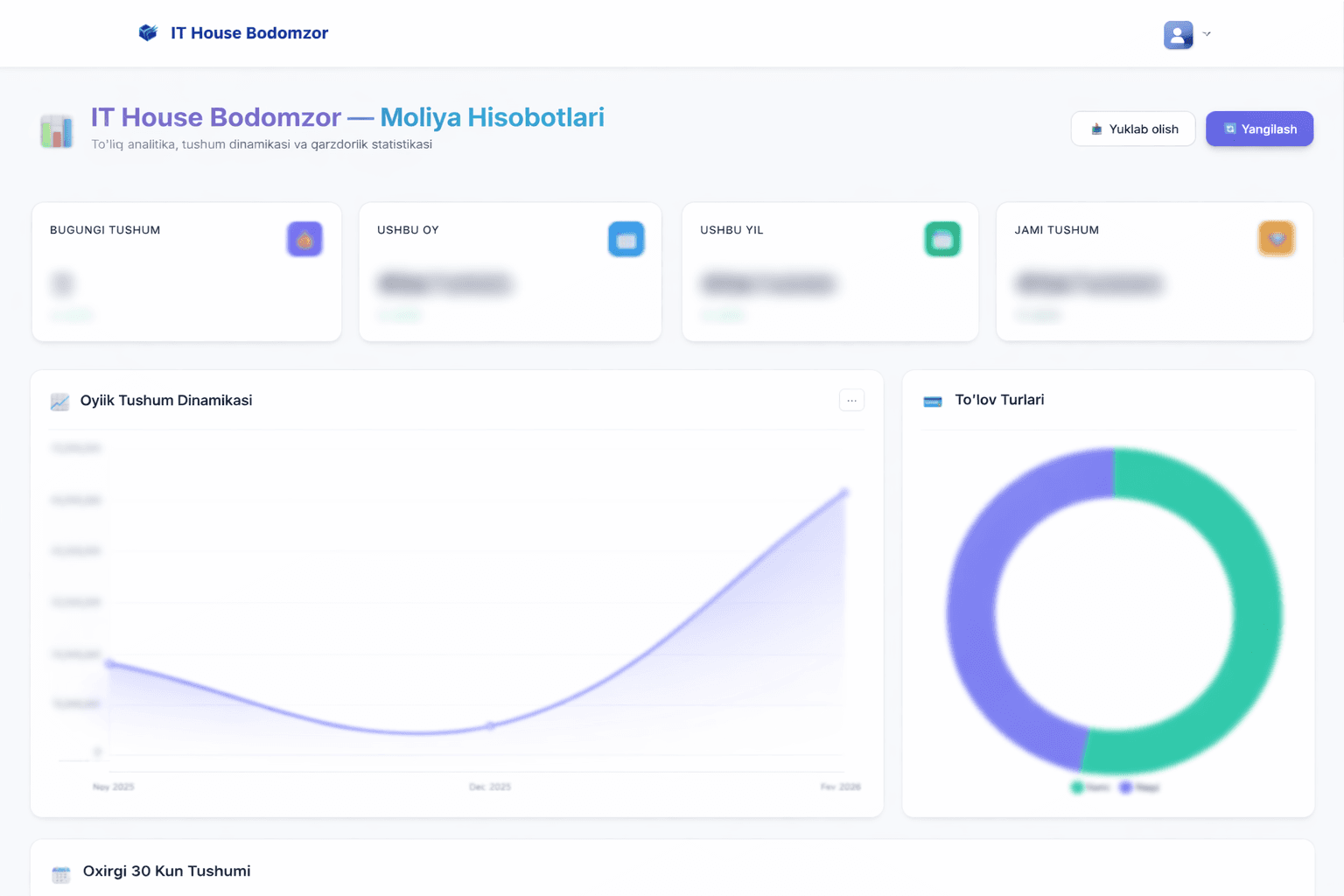Click the calendar icon by Oxirgi 30 Kun Tushumi
1344x896 pixels.
click(x=60, y=874)
